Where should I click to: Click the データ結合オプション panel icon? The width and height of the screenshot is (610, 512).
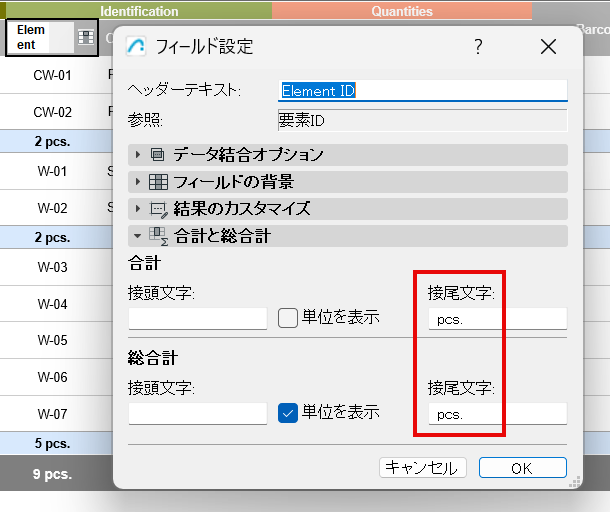158,154
